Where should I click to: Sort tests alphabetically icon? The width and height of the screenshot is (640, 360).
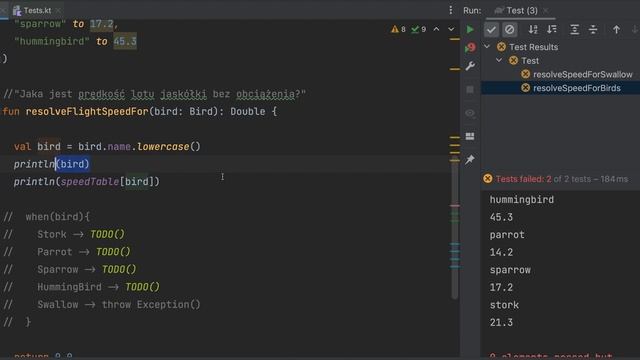[x=533, y=29]
